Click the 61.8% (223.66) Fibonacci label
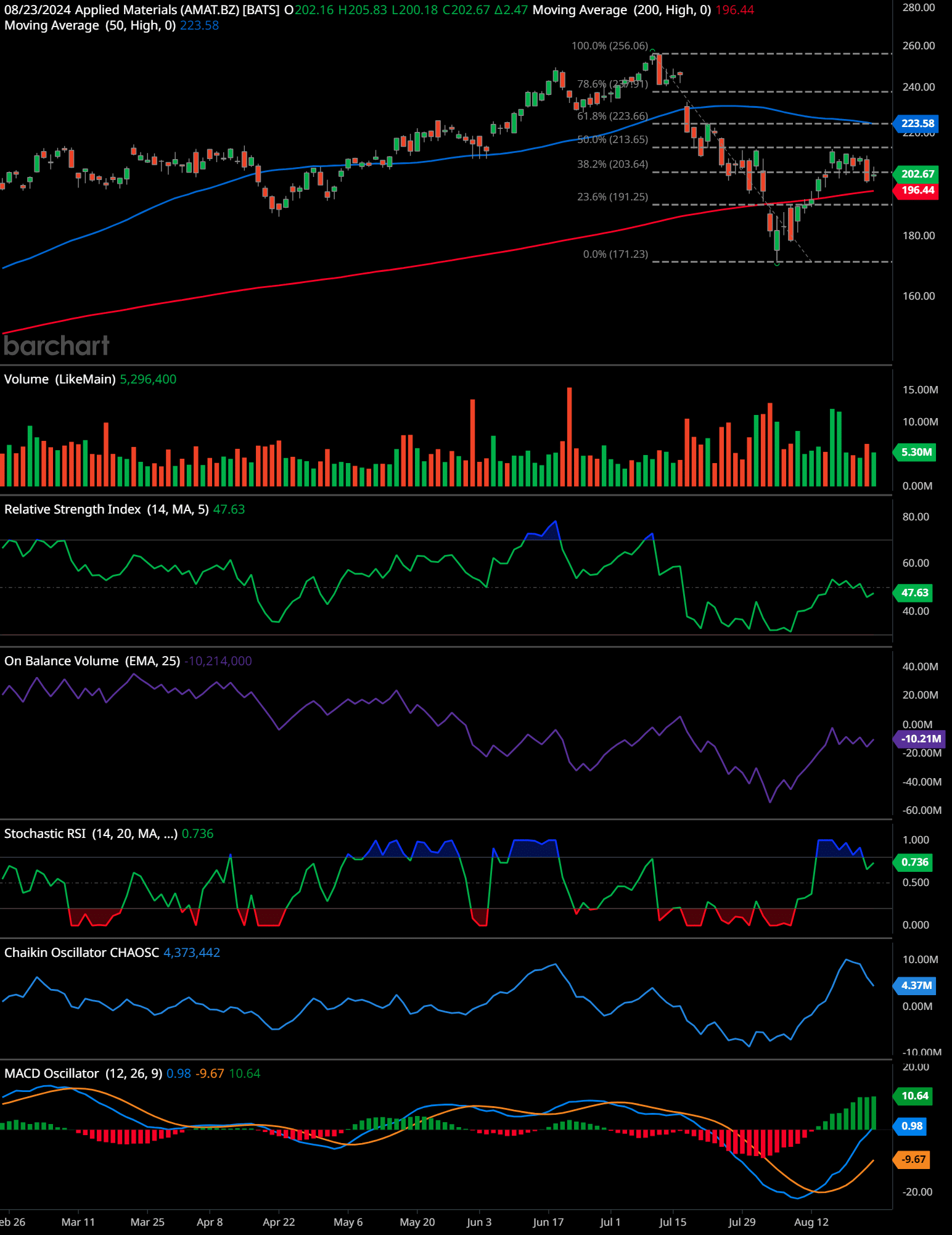 612,116
